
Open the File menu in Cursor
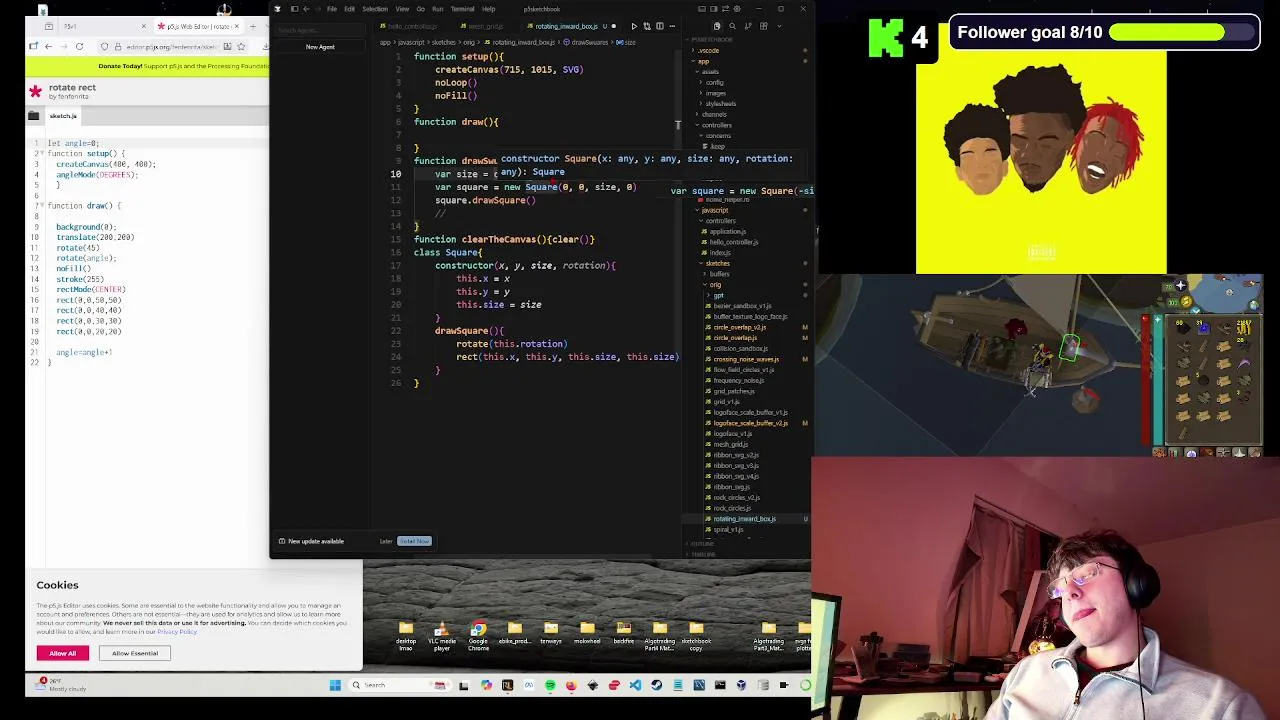(x=332, y=9)
